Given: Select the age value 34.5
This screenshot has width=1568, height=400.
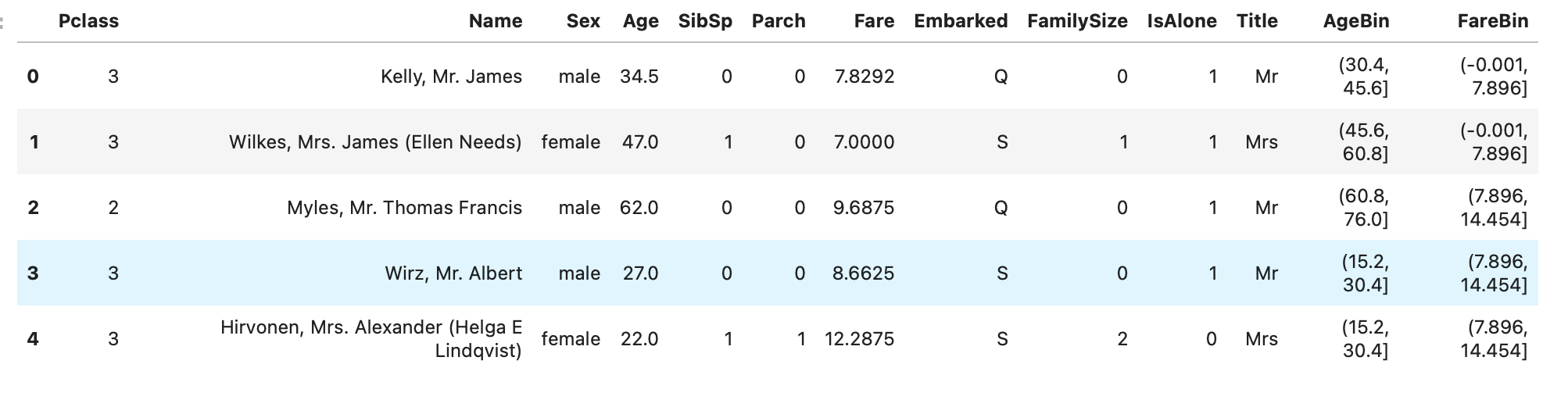Looking at the screenshot, I should tap(639, 77).
